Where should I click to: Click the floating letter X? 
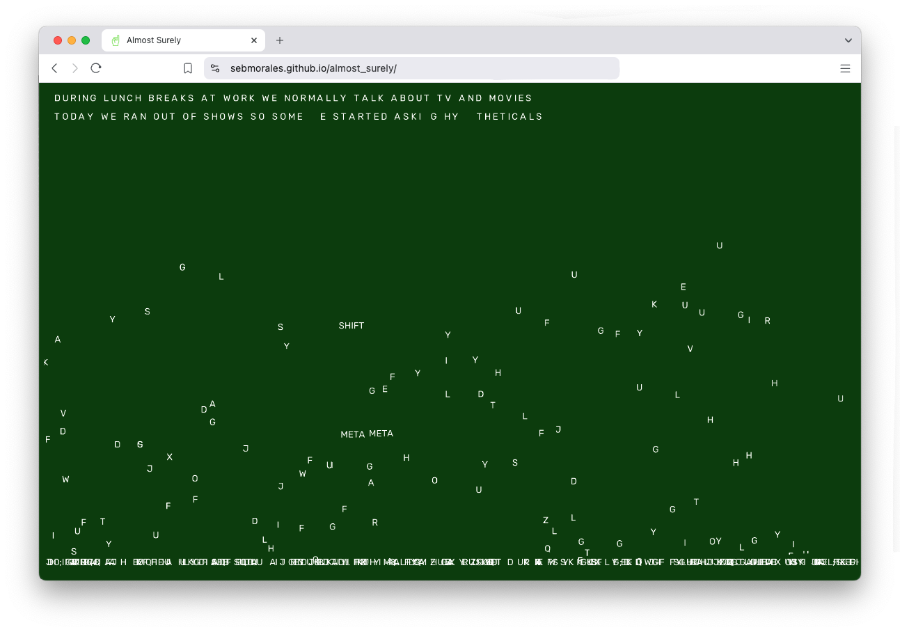point(169,457)
